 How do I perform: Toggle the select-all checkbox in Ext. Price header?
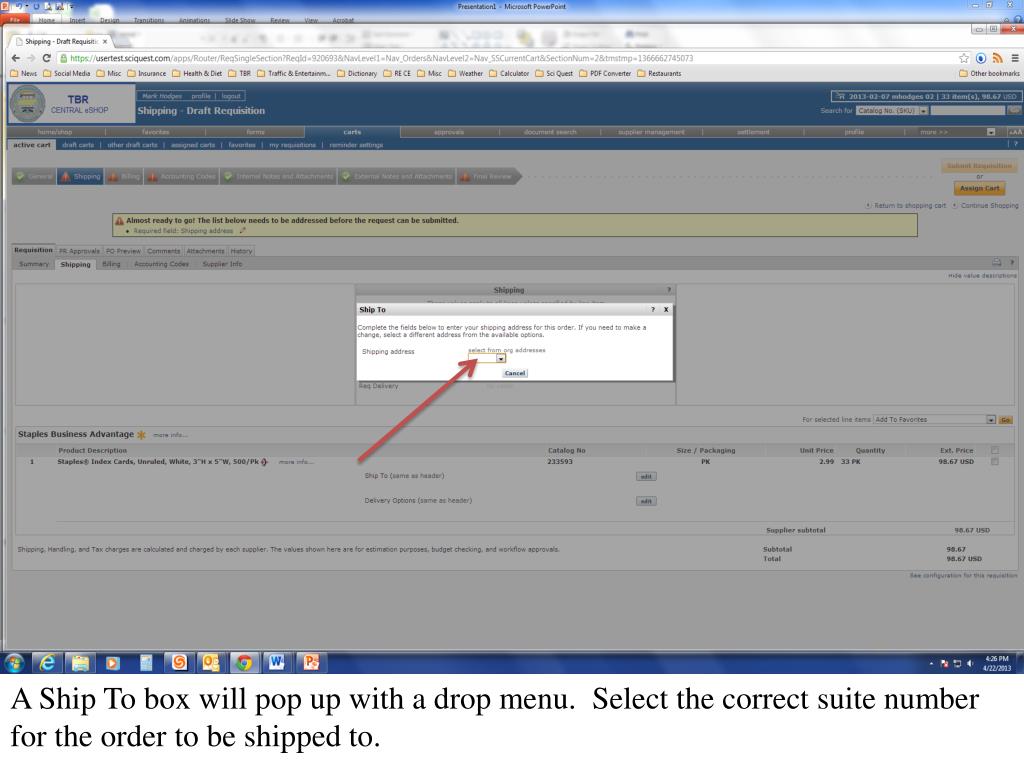point(993,450)
